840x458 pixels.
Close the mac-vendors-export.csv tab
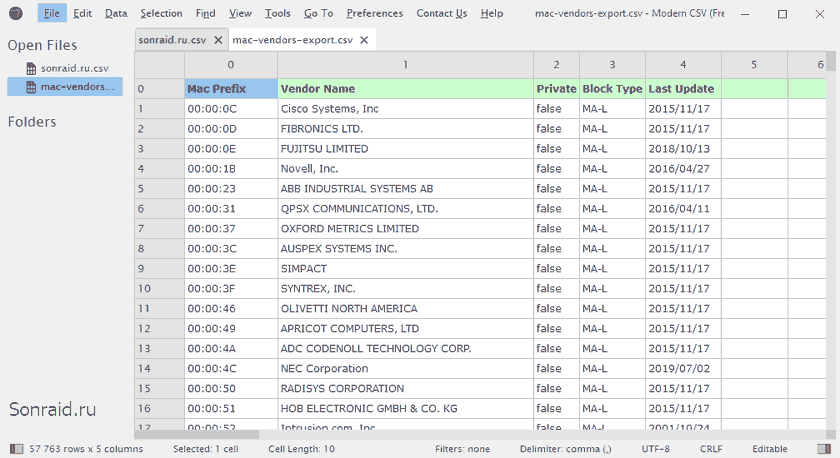pos(364,40)
